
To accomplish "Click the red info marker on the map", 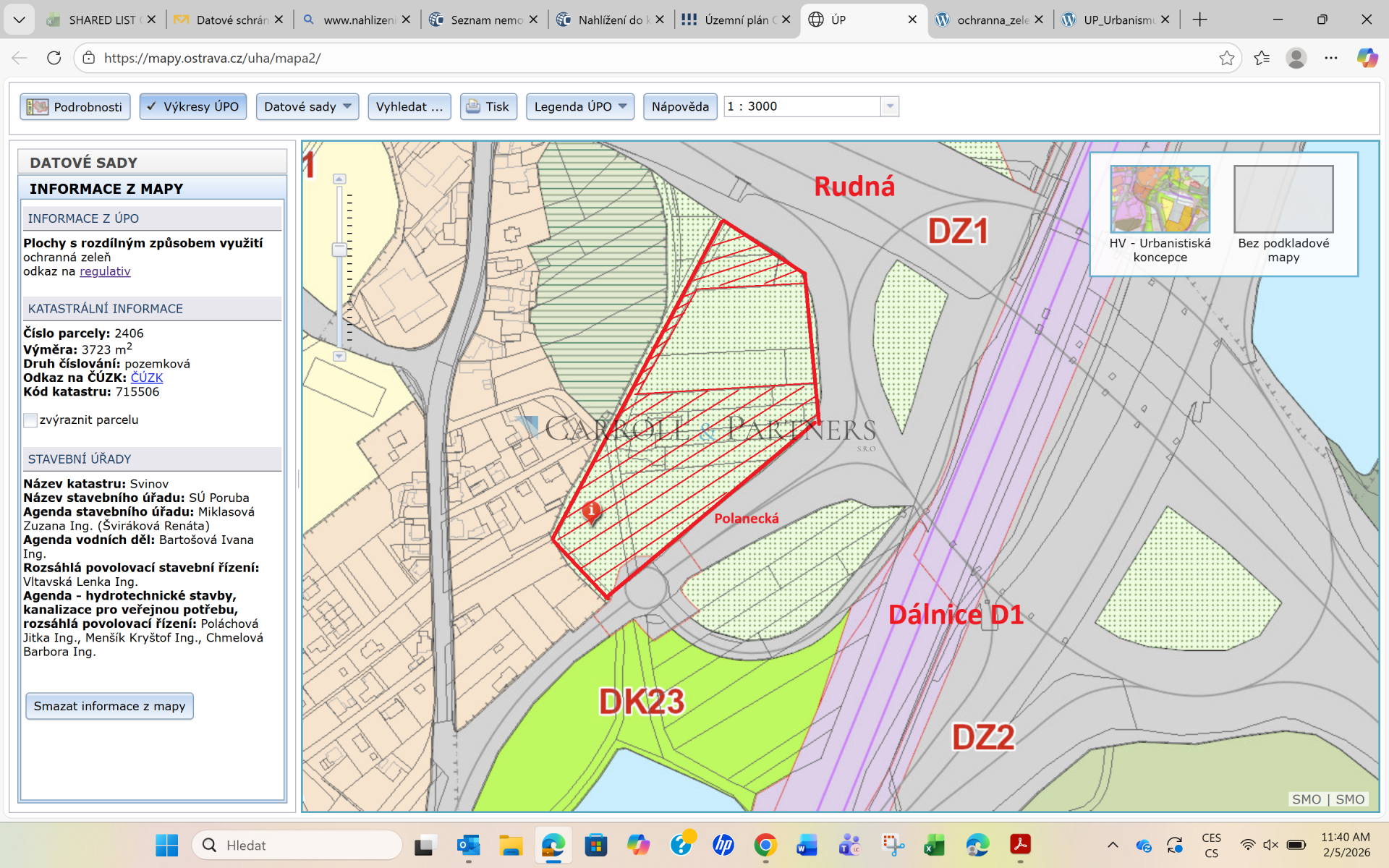I will [591, 511].
